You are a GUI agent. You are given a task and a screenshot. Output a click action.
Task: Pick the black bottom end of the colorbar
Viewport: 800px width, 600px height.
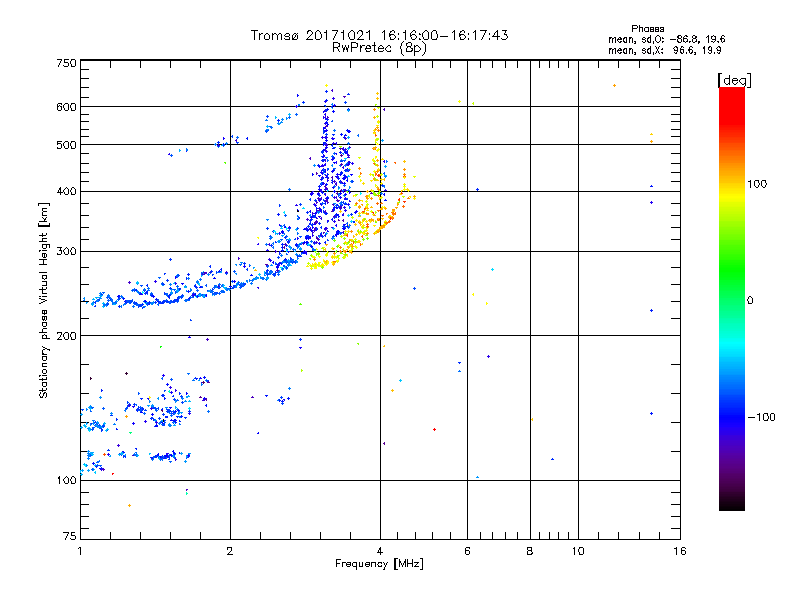[x=731, y=505]
